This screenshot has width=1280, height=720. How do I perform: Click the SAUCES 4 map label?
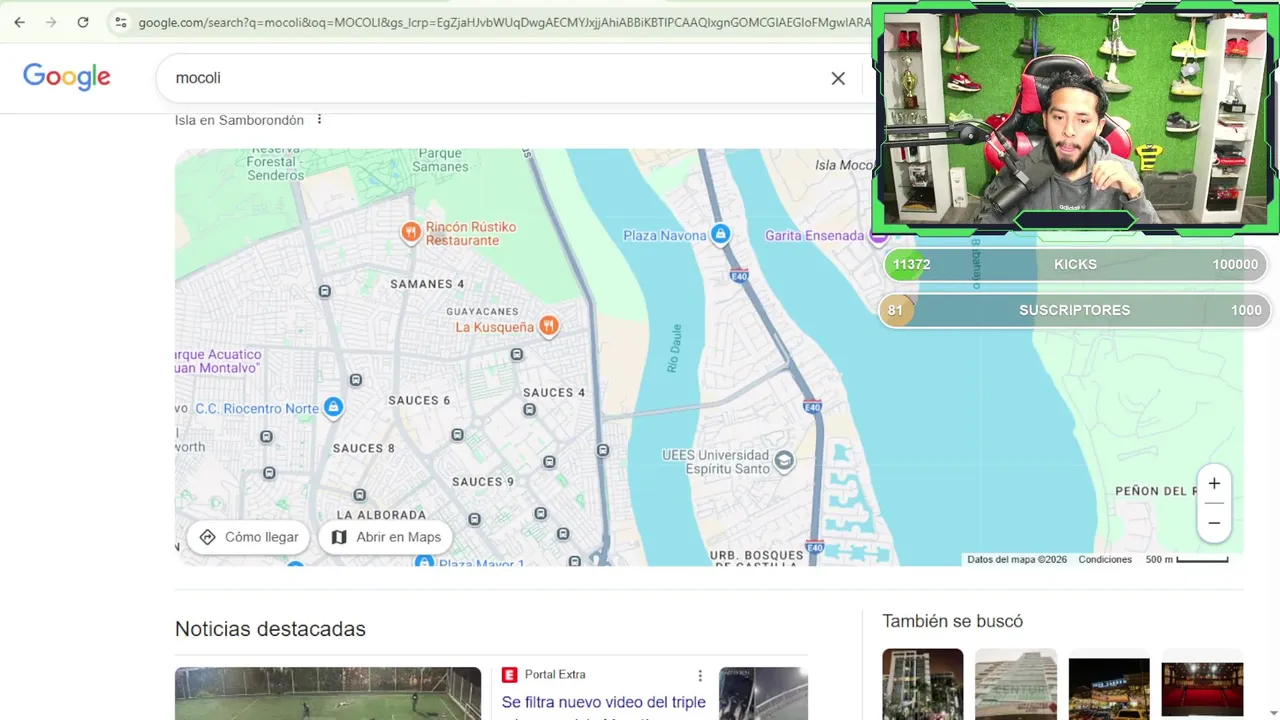554,393
